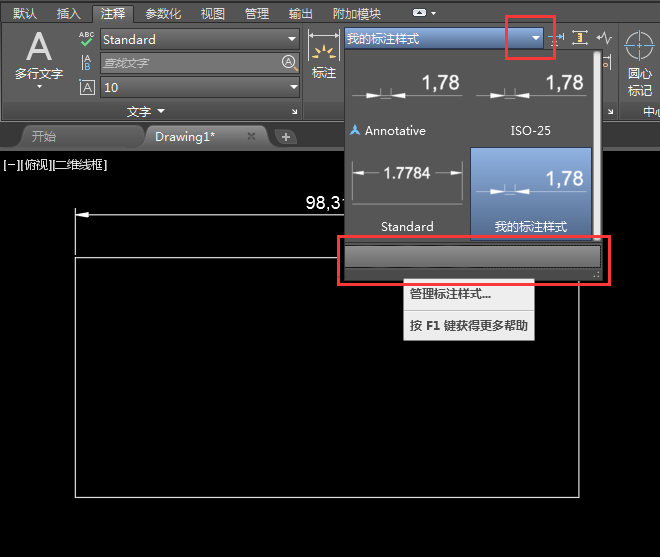Switch to the 默认 ribbon tab
The width and height of the screenshot is (660, 557).
(x=25, y=13)
